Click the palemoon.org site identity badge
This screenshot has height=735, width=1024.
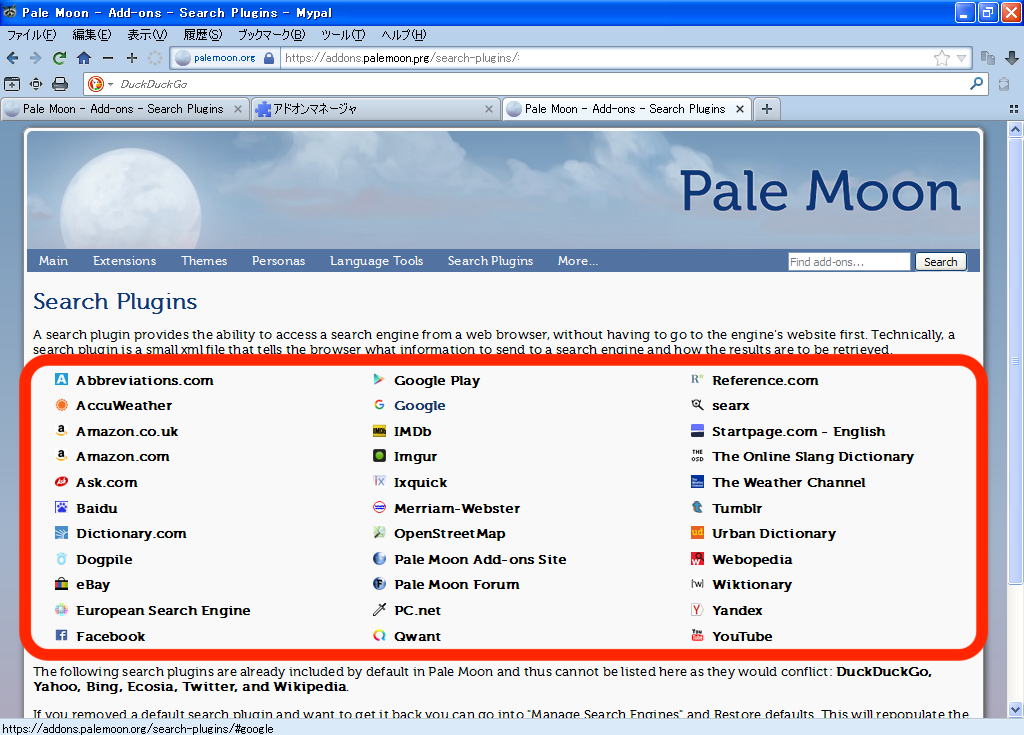pos(225,58)
